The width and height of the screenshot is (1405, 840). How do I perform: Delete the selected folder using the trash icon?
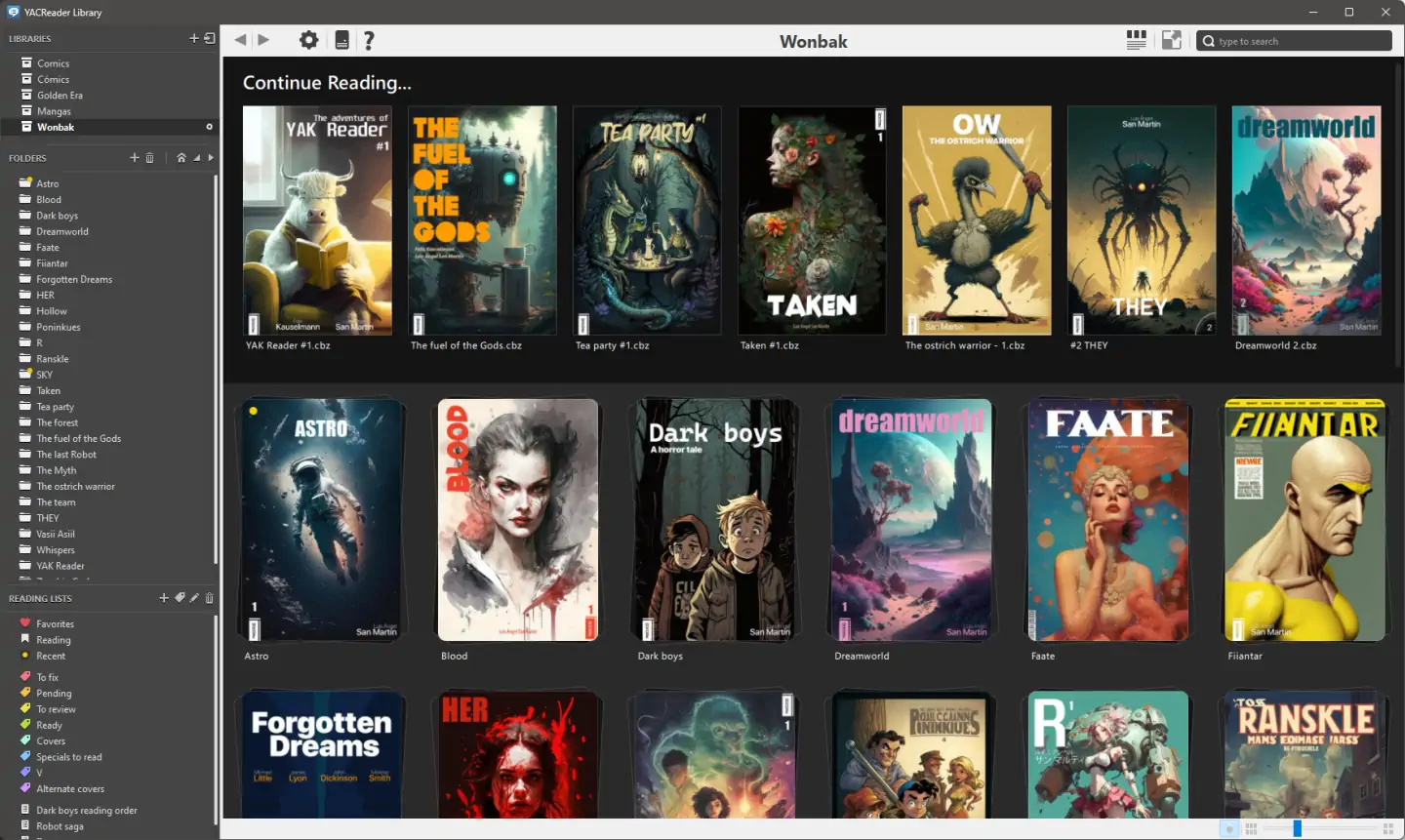(x=149, y=157)
